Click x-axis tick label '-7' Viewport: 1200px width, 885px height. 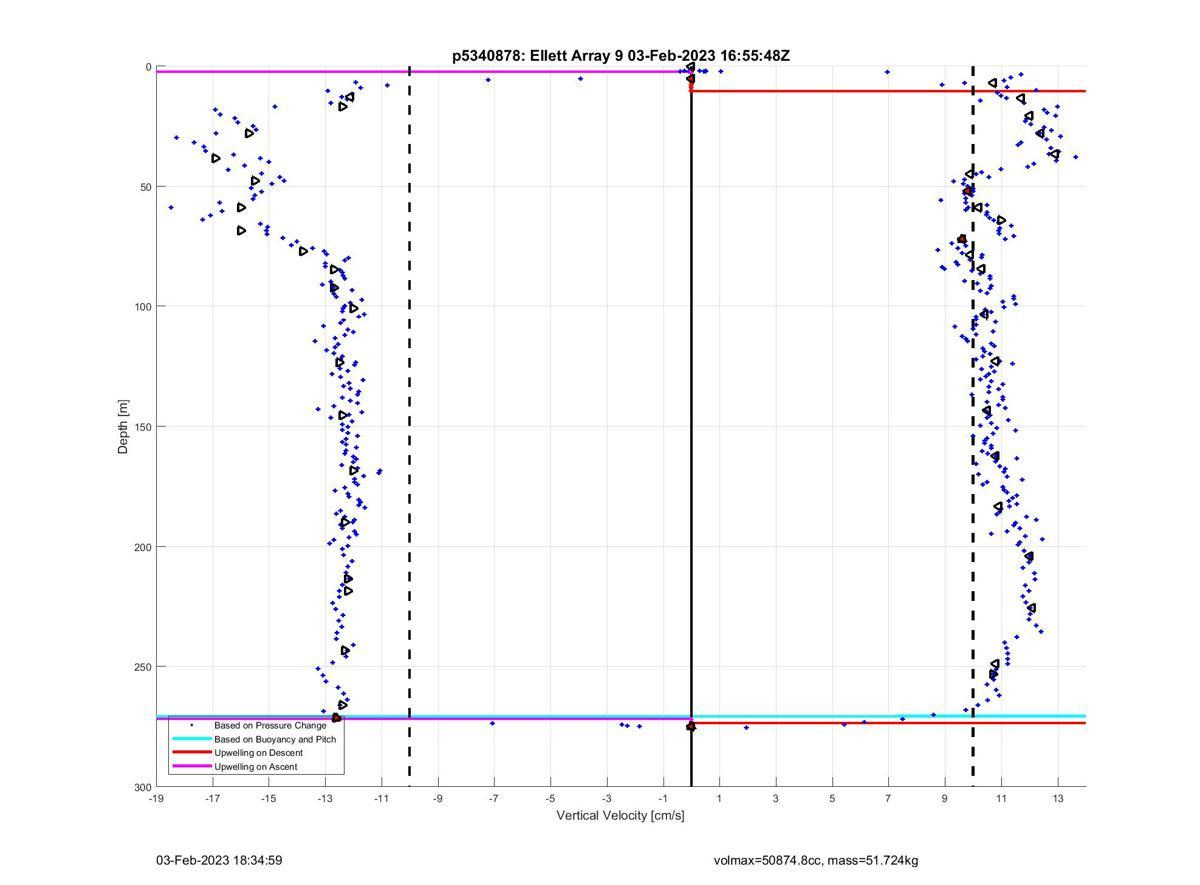coord(494,798)
